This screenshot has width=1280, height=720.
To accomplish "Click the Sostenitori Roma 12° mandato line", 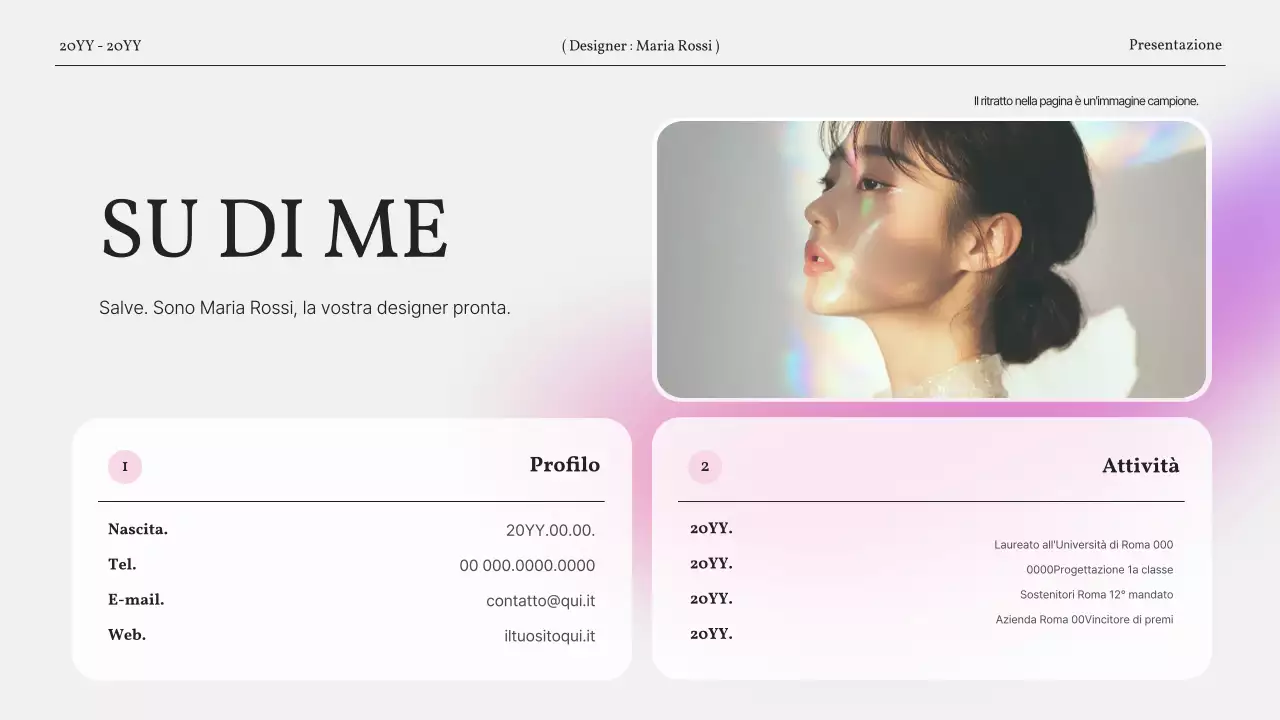I will pos(1097,595).
